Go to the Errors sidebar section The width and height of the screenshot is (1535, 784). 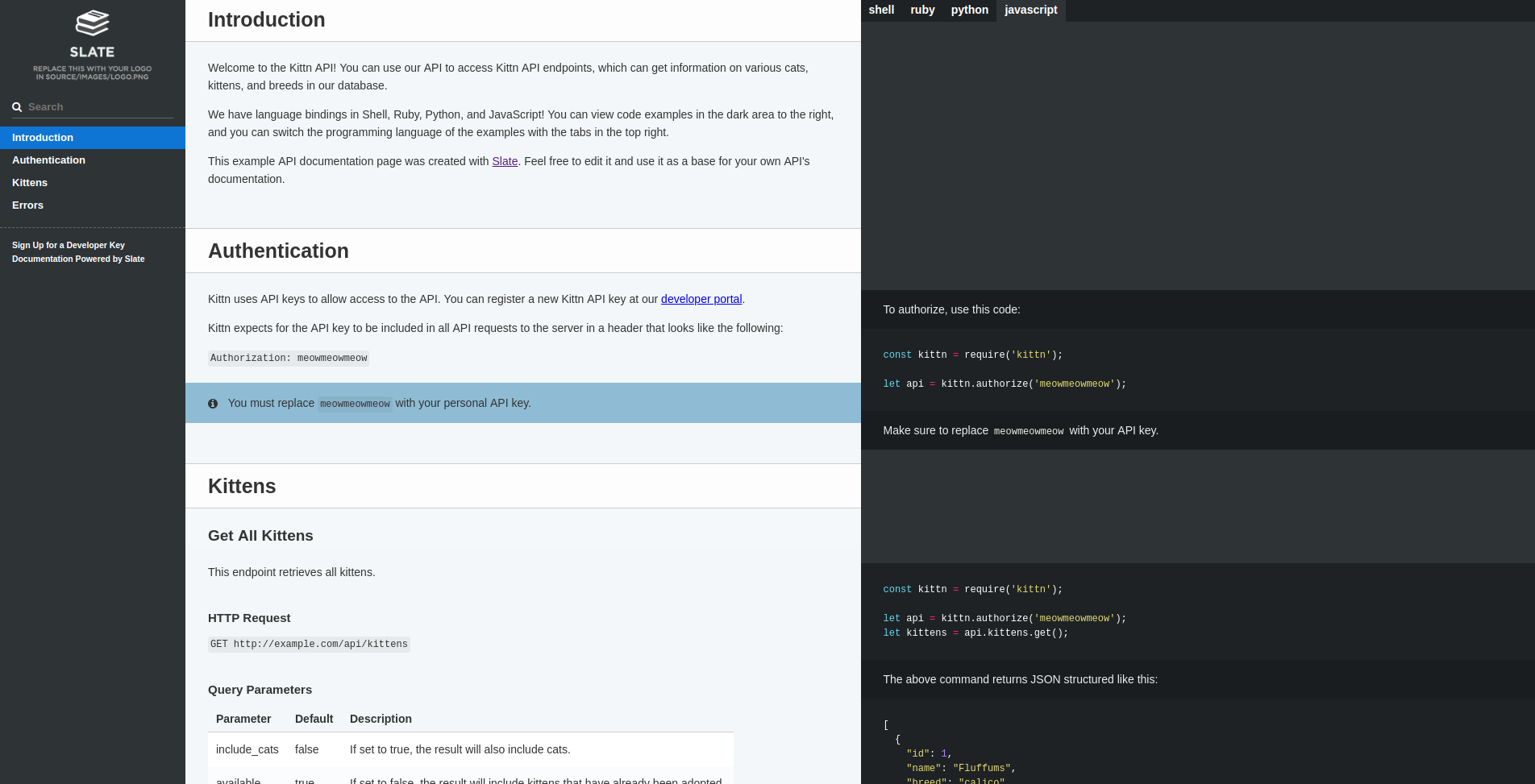click(x=27, y=205)
